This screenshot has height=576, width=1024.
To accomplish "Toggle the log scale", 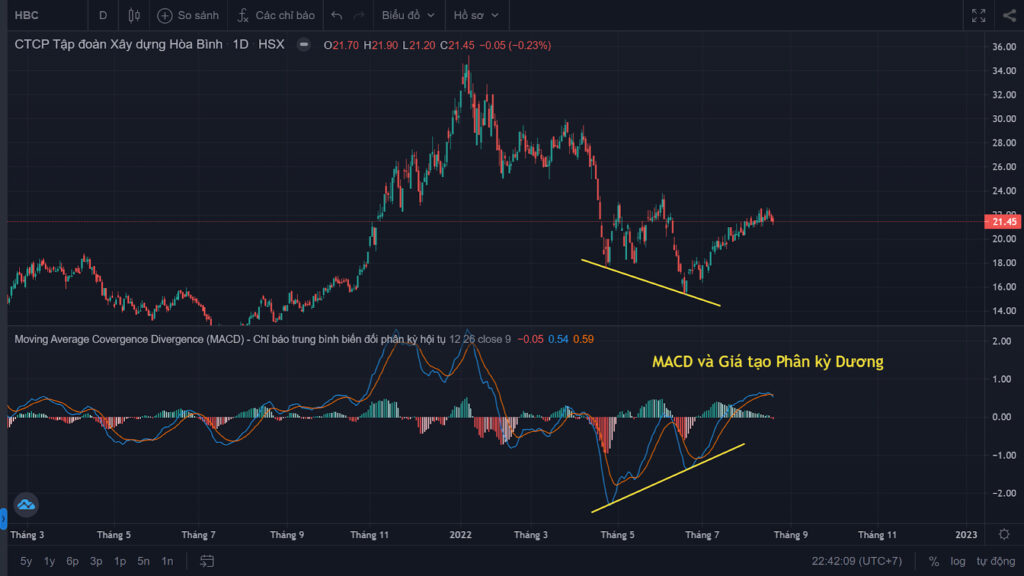I will pyautogui.click(x=958, y=561).
